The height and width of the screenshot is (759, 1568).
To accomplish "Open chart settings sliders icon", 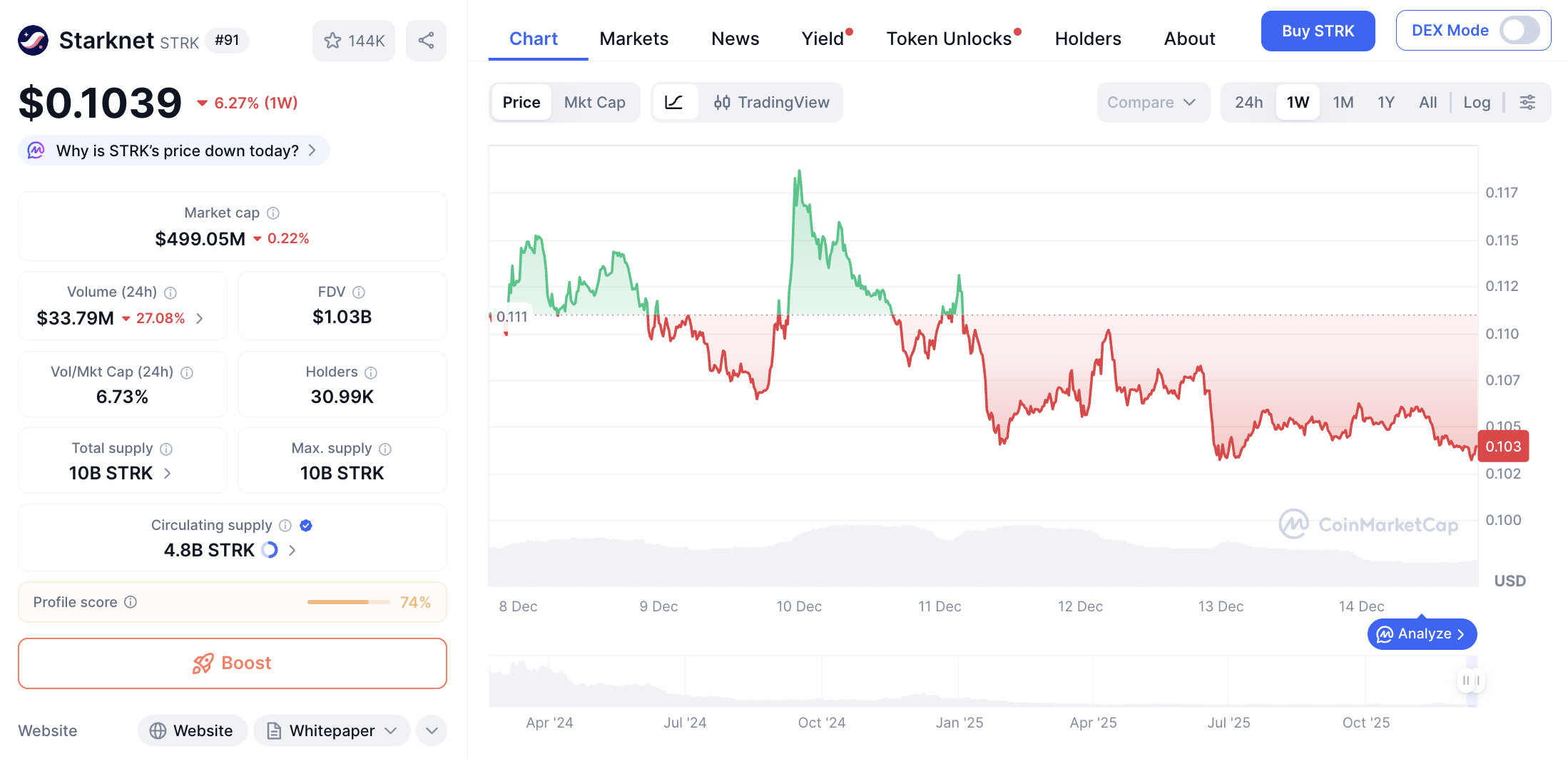I will (x=1527, y=103).
